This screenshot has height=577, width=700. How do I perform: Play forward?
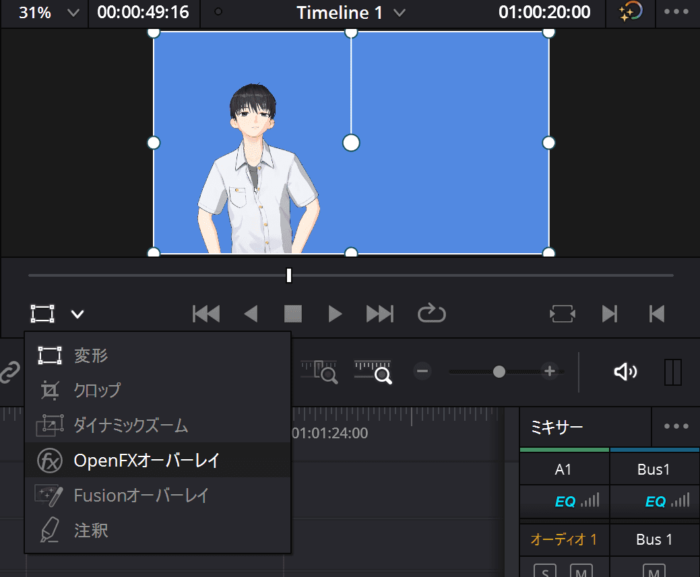click(335, 314)
